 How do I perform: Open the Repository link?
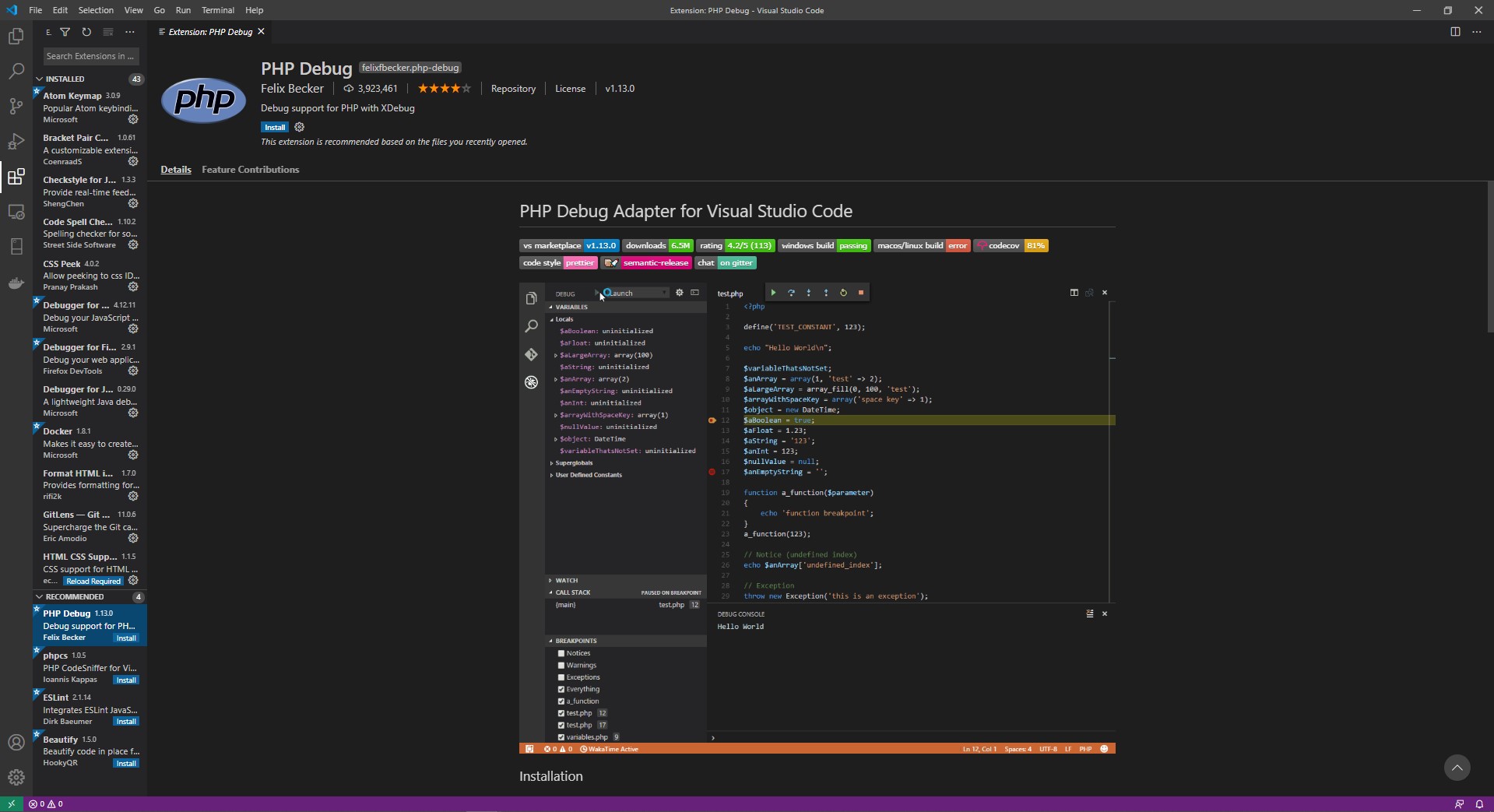pyautogui.click(x=513, y=89)
